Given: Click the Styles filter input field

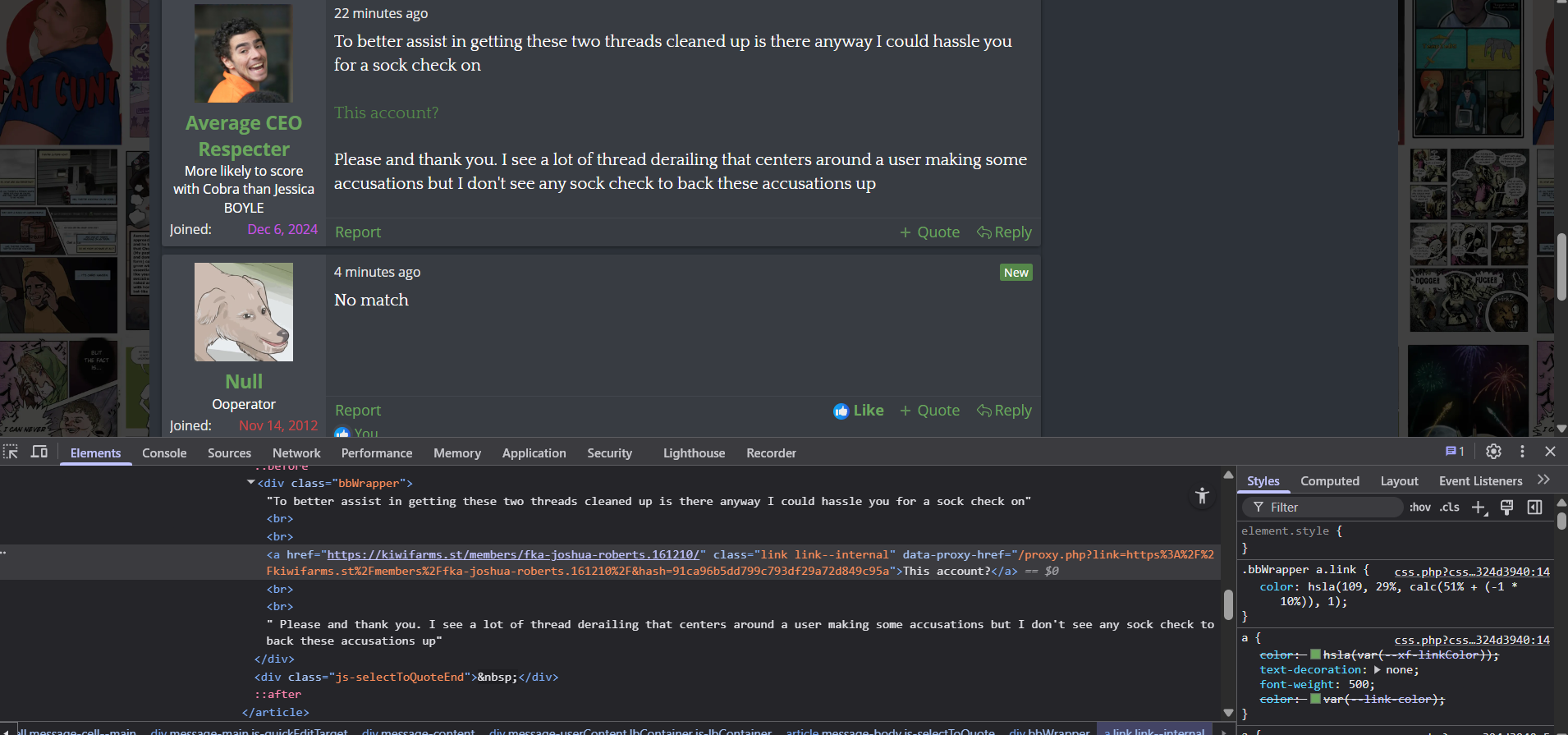Looking at the screenshot, I should tap(1323, 508).
